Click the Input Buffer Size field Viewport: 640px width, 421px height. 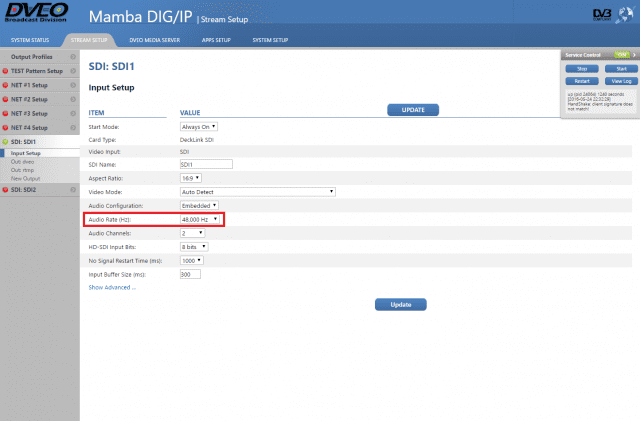click(190, 274)
